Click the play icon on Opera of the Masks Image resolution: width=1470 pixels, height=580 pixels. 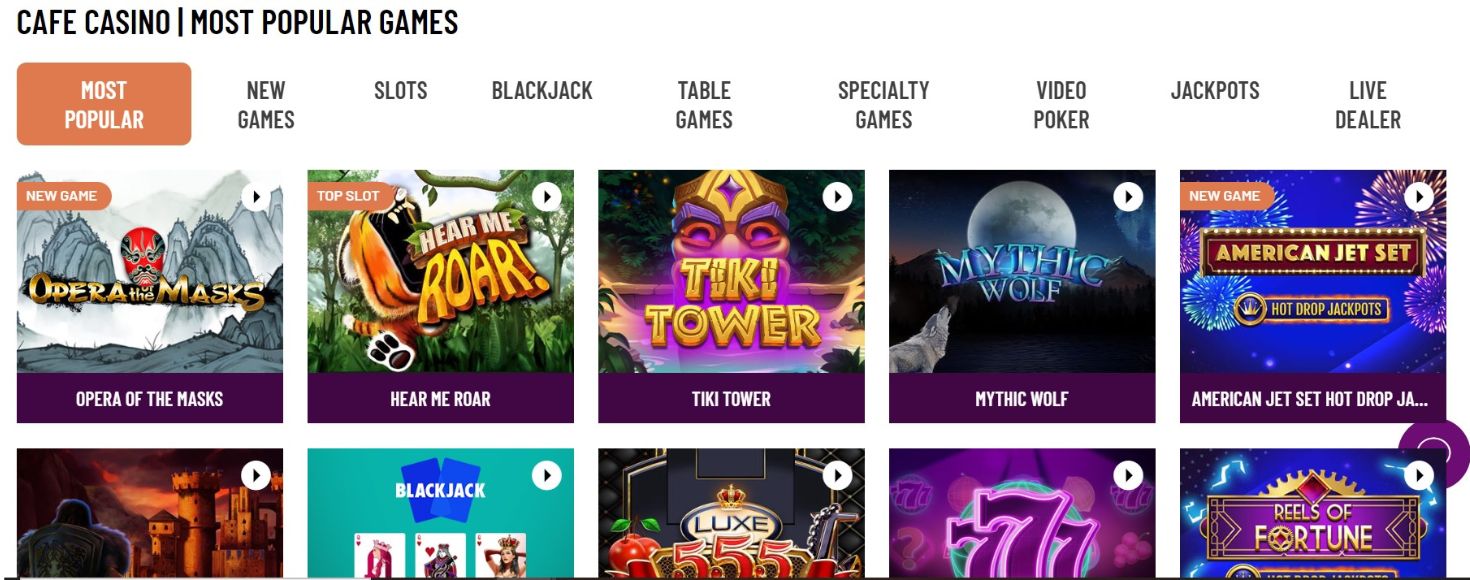pyautogui.click(x=254, y=196)
